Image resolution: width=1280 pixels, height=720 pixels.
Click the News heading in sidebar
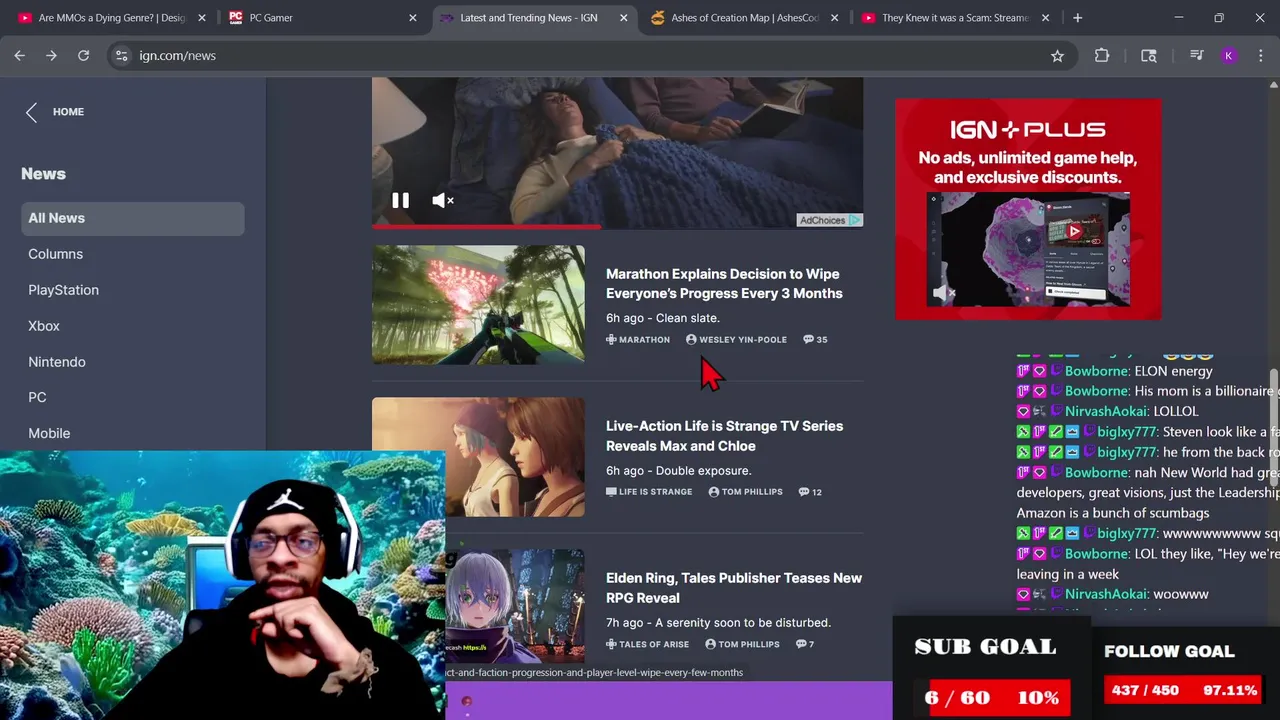(43, 174)
